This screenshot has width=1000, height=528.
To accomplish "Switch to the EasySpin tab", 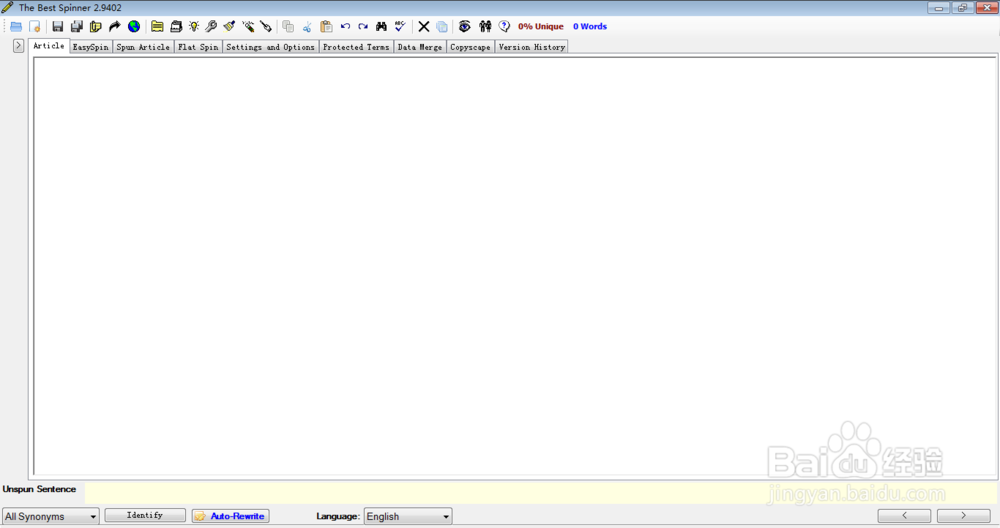I will coord(91,47).
